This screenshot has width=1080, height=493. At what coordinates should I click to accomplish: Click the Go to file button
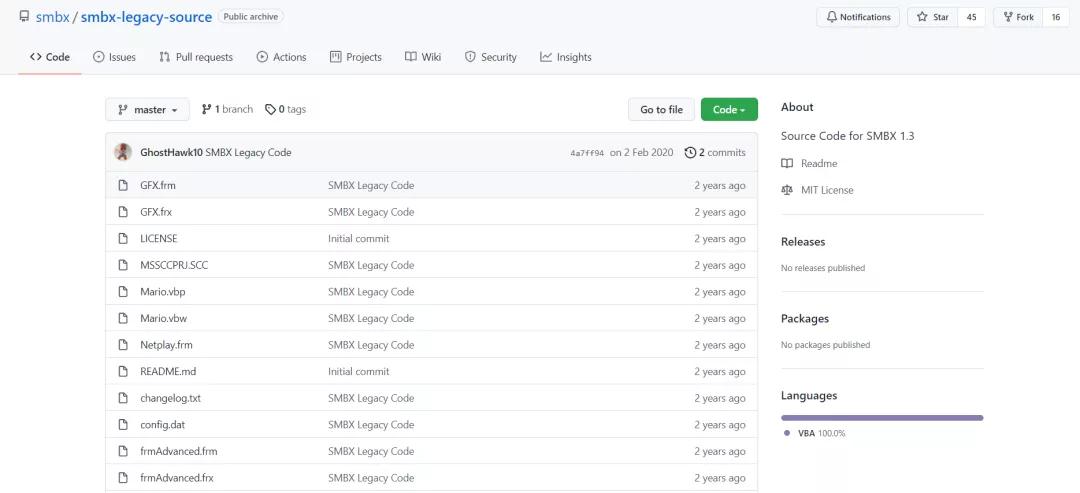click(x=662, y=109)
